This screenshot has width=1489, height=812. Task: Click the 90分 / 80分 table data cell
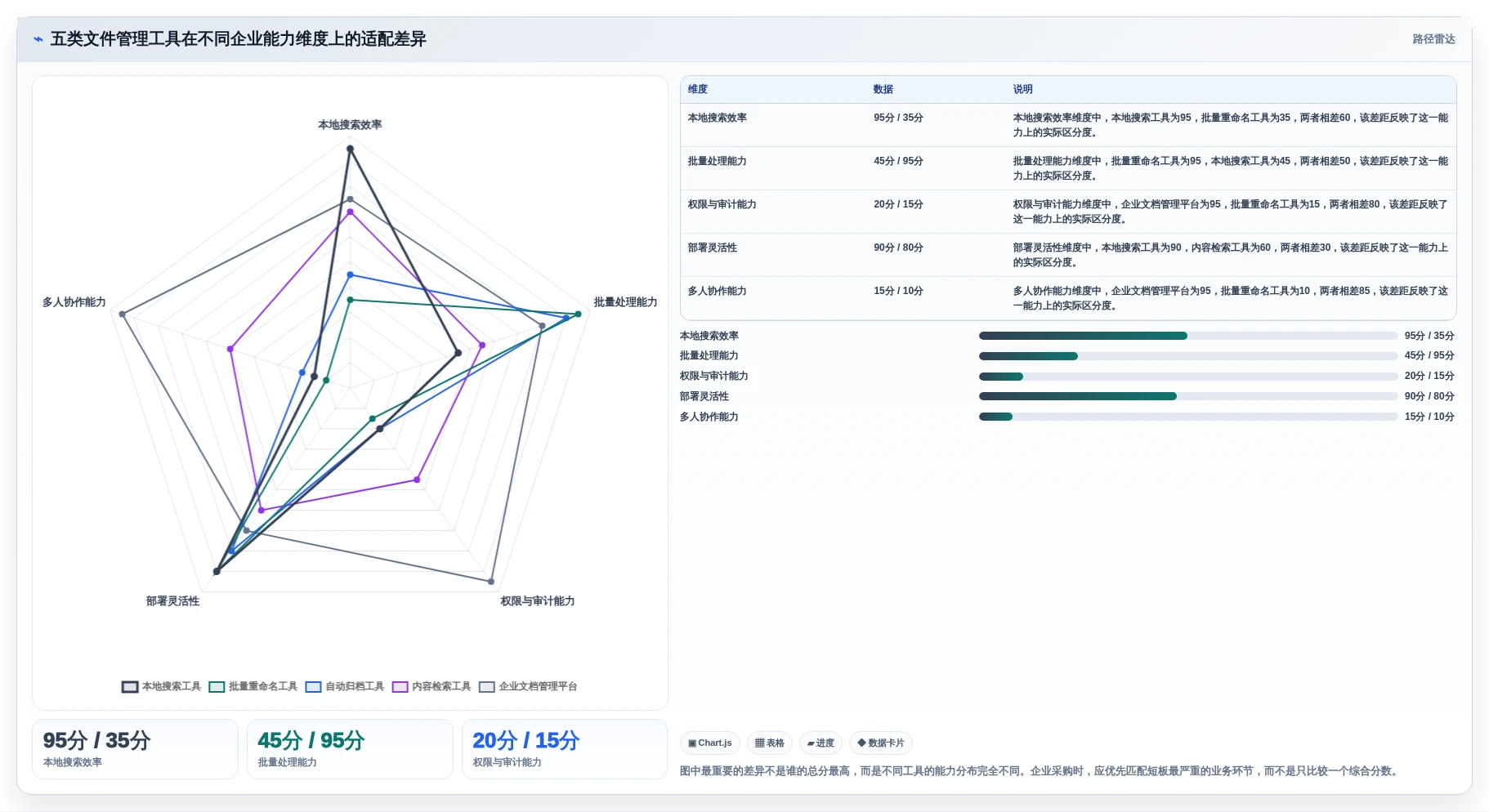(898, 248)
